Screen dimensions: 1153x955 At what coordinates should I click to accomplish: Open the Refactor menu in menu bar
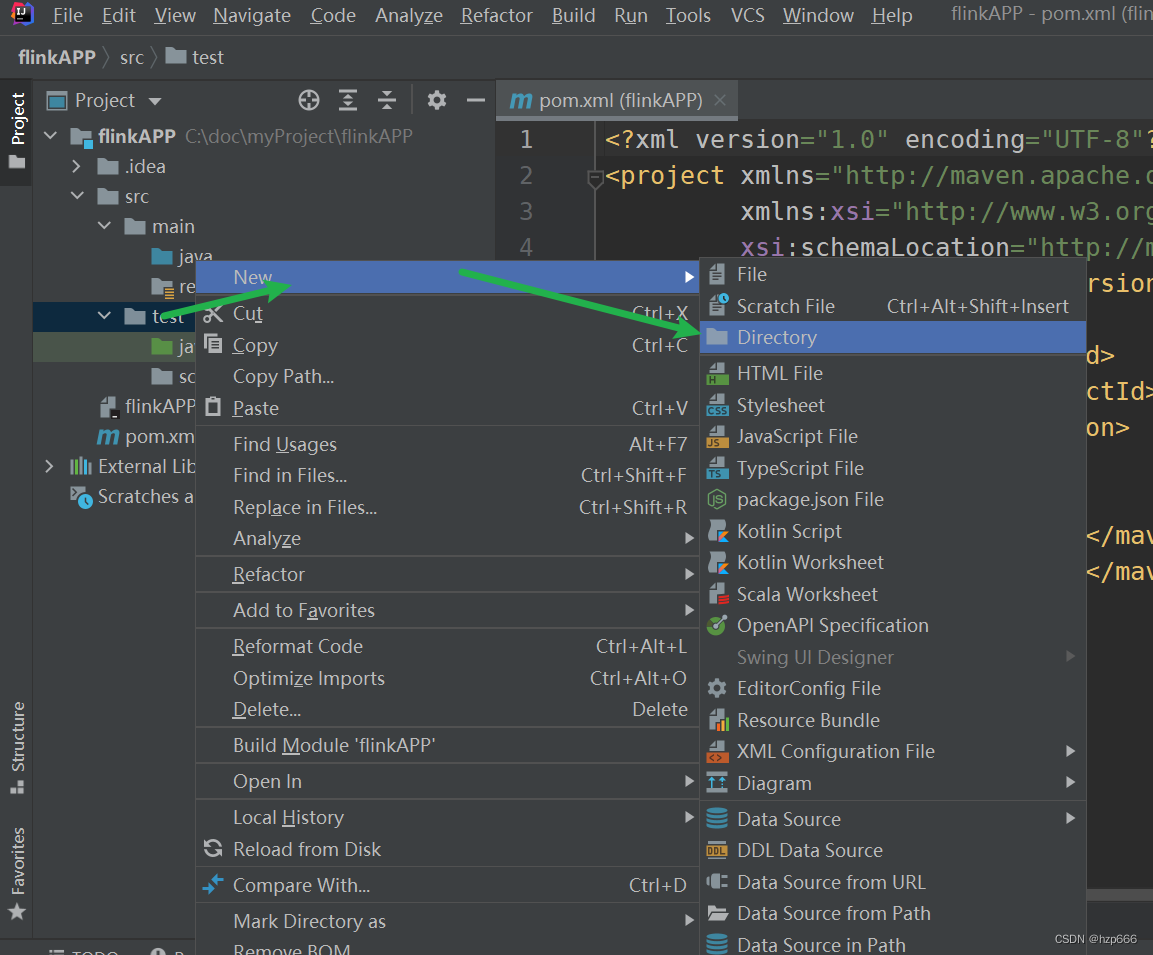click(x=496, y=16)
